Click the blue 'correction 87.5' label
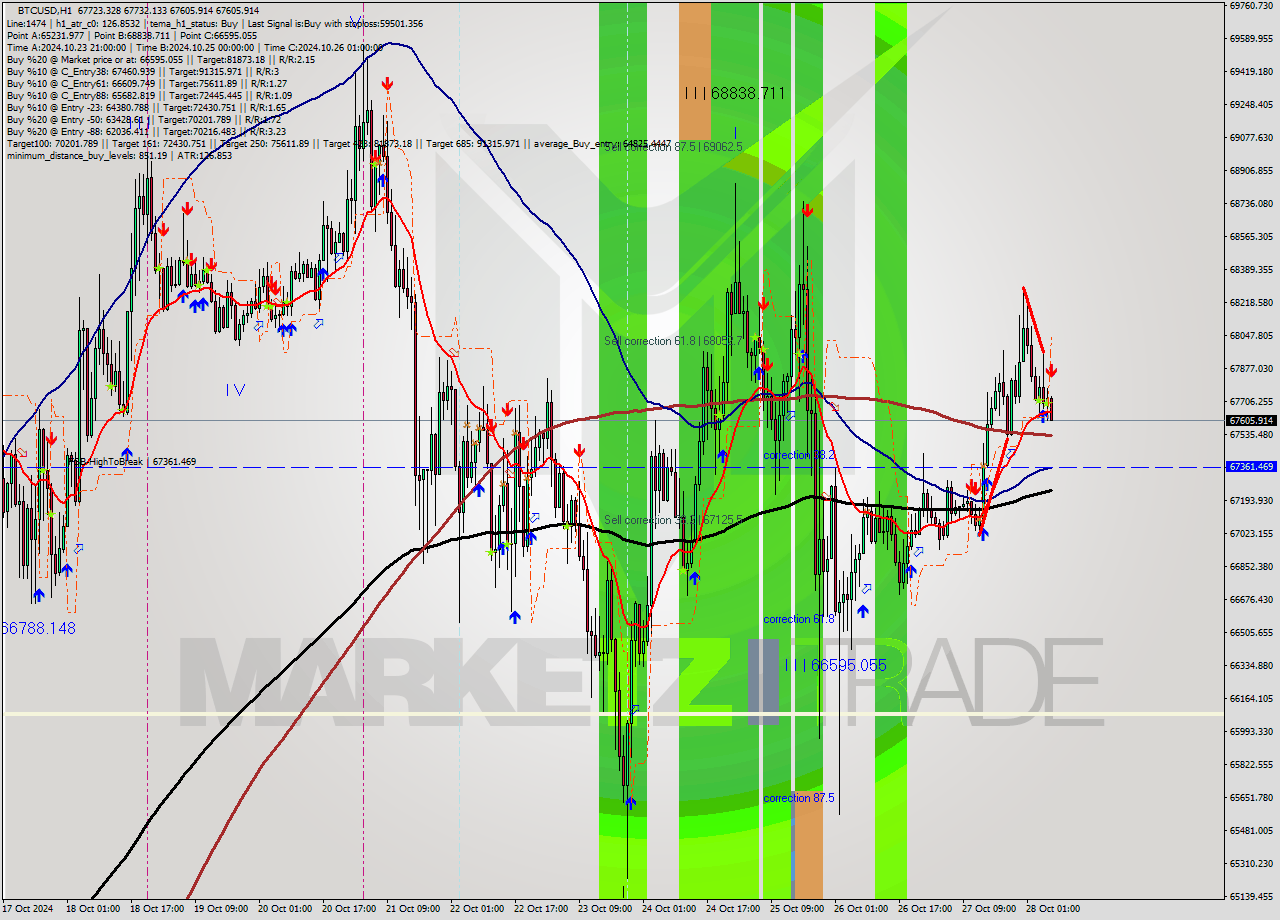The width and height of the screenshot is (1280, 920). [799, 798]
